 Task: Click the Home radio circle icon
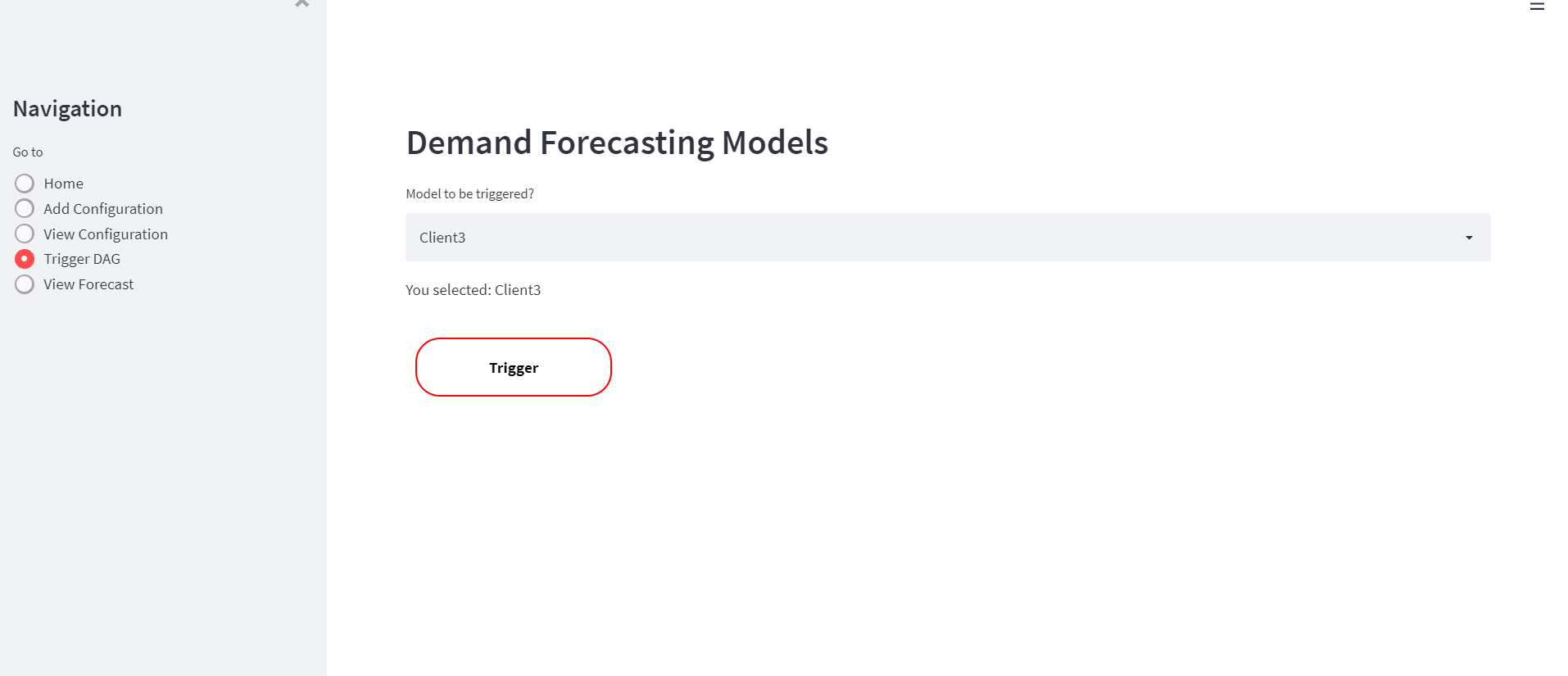click(24, 183)
